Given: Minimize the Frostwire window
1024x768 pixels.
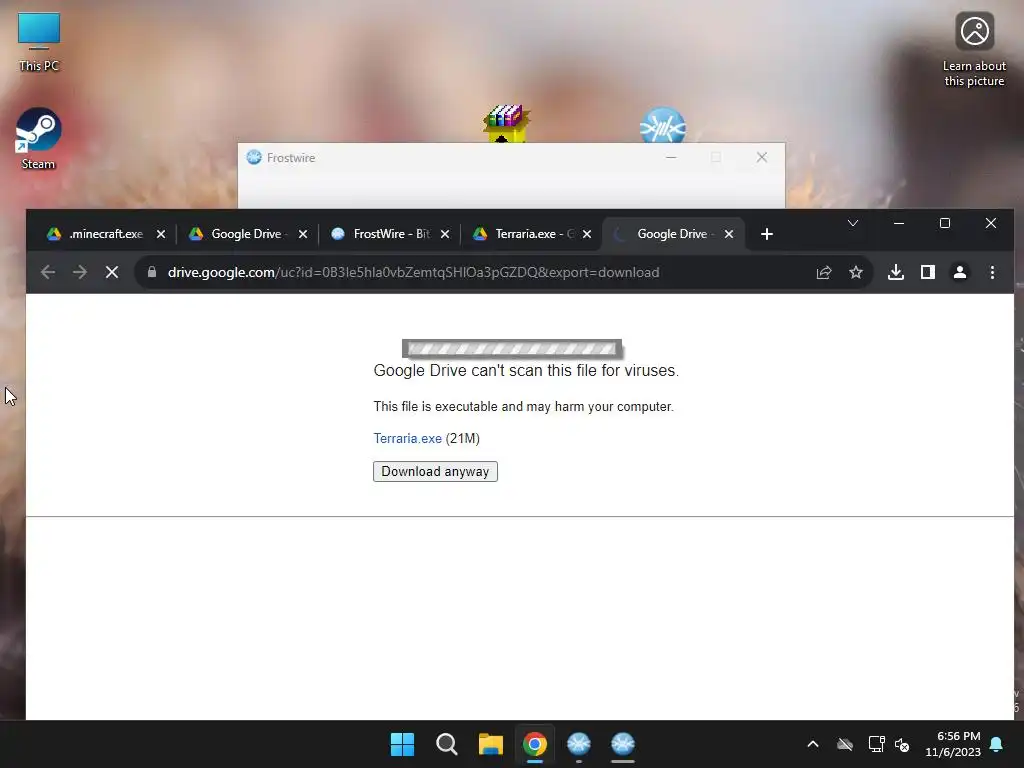Looking at the screenshot, I should [671, 157].
